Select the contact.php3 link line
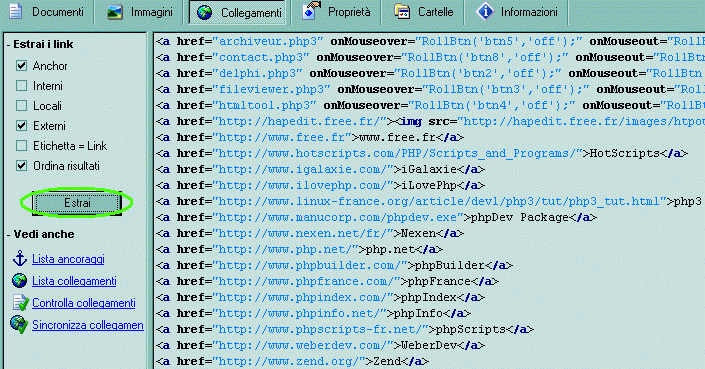This screenshot has height=369, width=705. click(430, 58)
